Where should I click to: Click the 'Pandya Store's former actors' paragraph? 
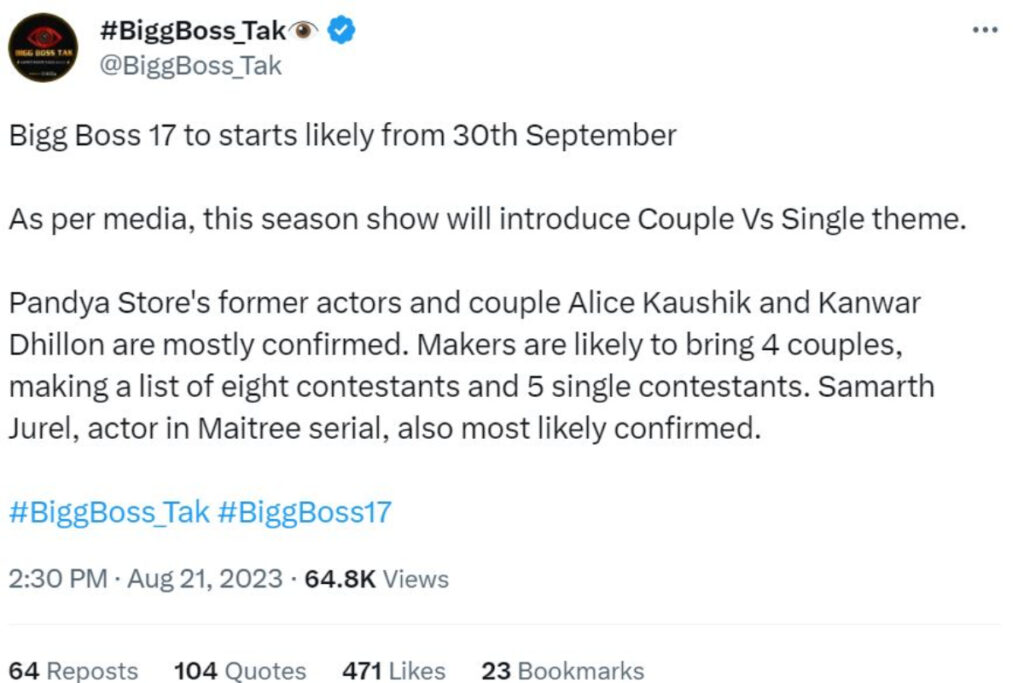pos(472,366)
